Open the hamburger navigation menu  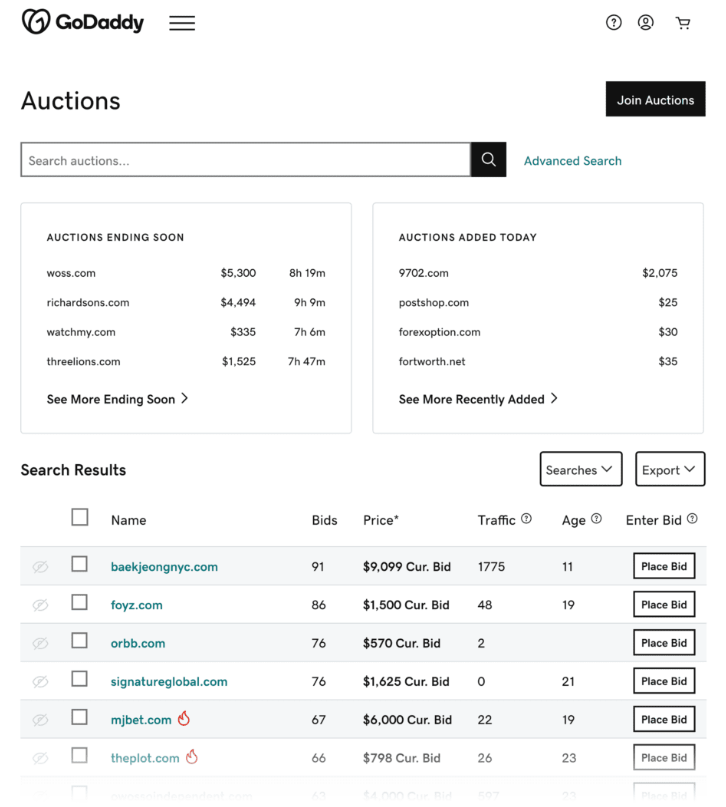pos(182,23)
